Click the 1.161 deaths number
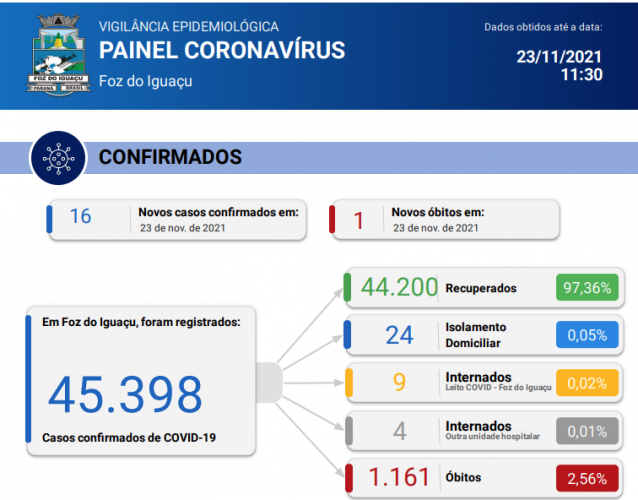 (399, 477)
